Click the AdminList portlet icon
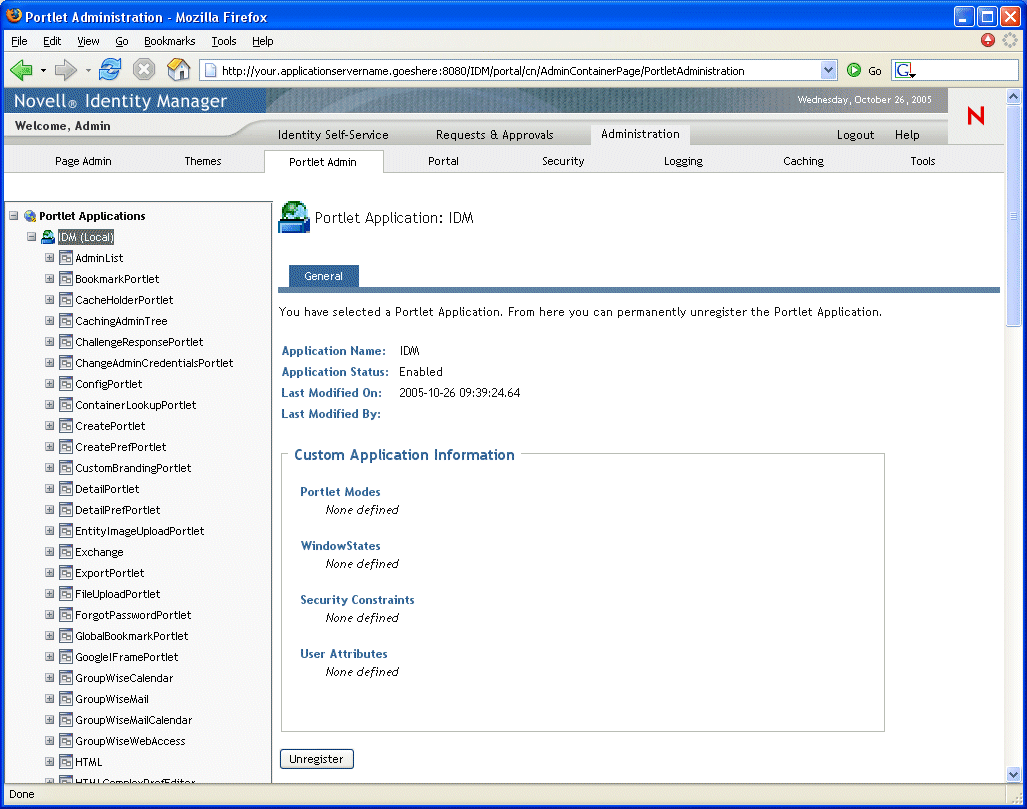 [x=65, y=258]
